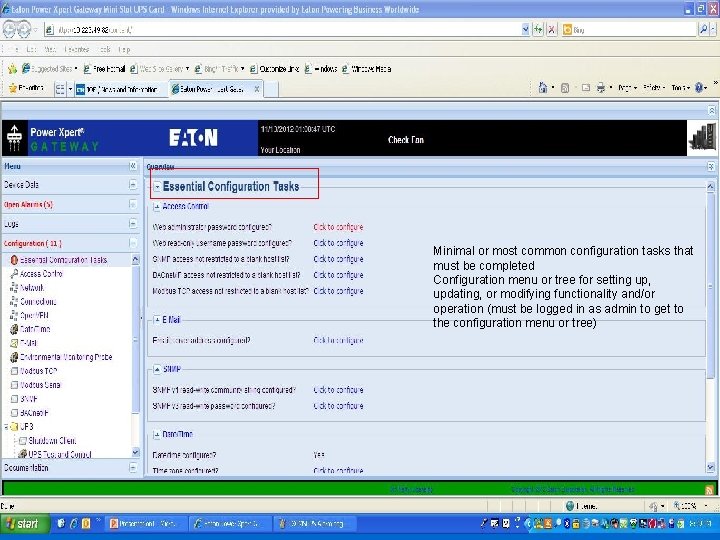Open the address bar dropdown arrow
Screen dimensions: 720x540
click(x=525, y=30)
